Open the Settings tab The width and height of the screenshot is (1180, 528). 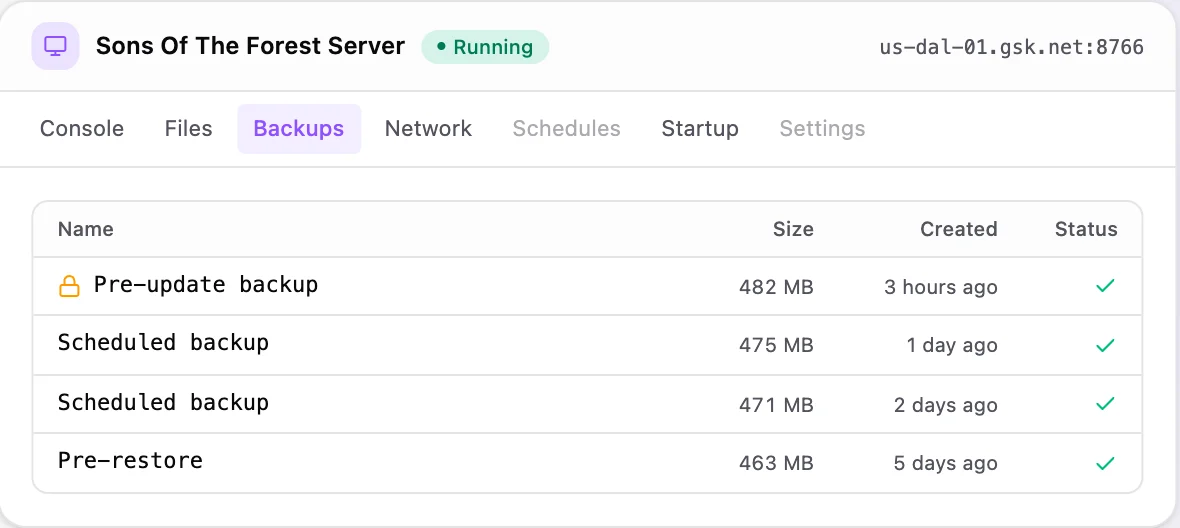(823, 129)
